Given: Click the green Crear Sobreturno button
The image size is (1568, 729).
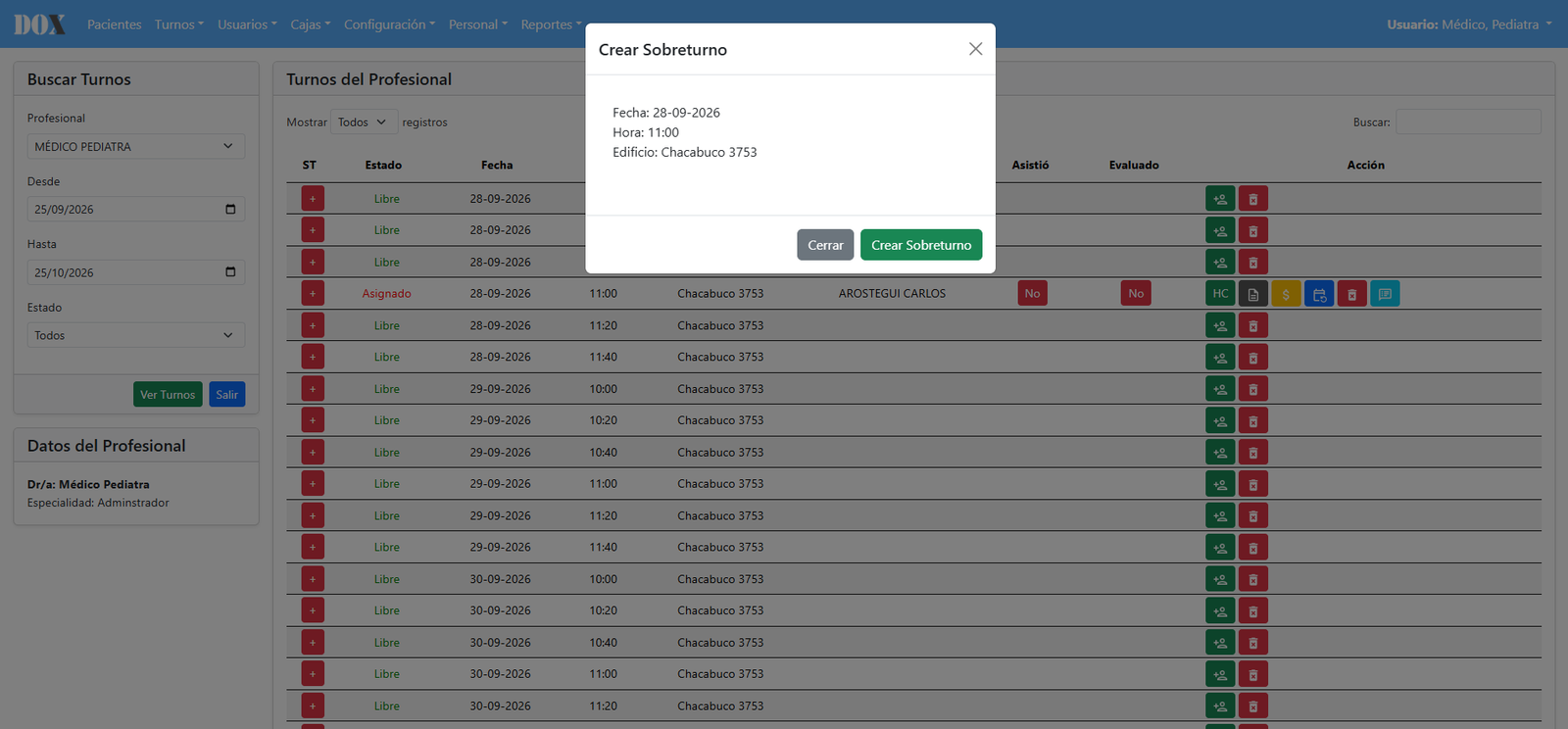Looking at the screenshot, I should tap(921, 245).
